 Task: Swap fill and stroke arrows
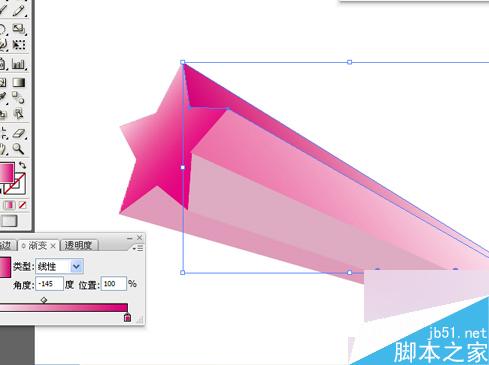pos(22,165)
